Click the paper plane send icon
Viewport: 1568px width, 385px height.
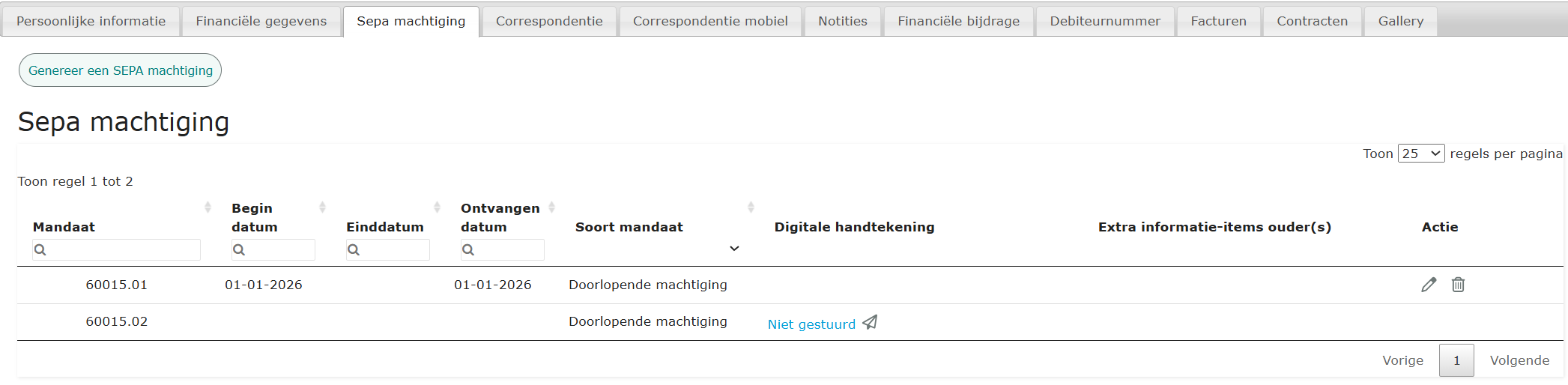click(x=870, y=323)
